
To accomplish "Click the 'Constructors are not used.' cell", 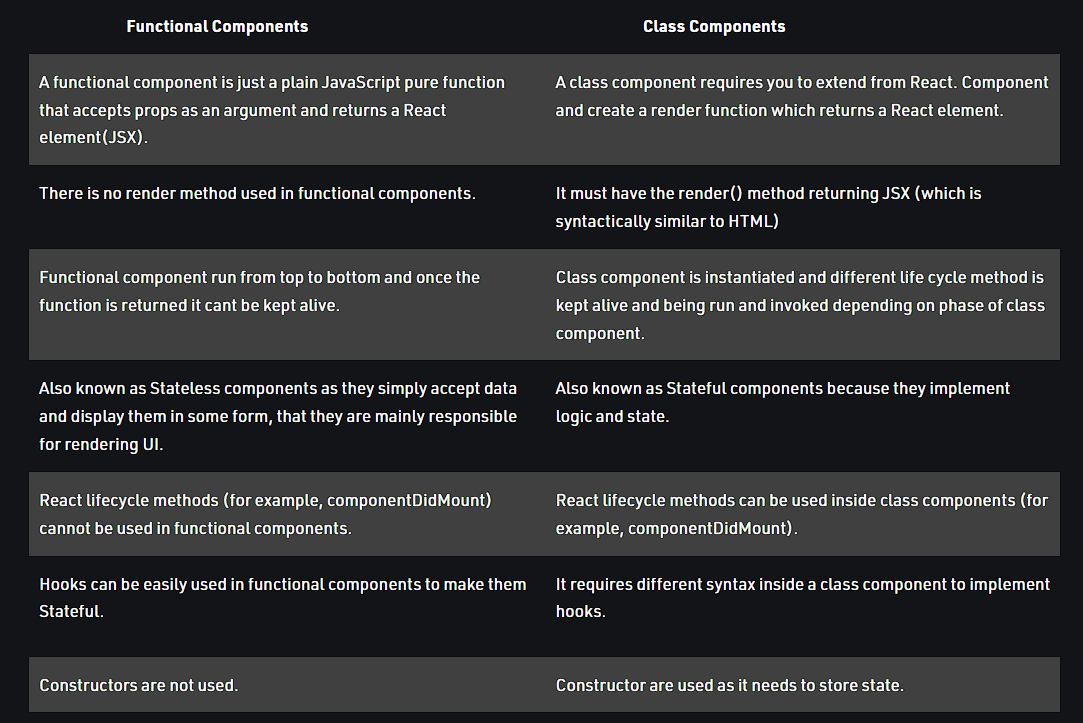I will pyautogui.click(x=287, y=684).
